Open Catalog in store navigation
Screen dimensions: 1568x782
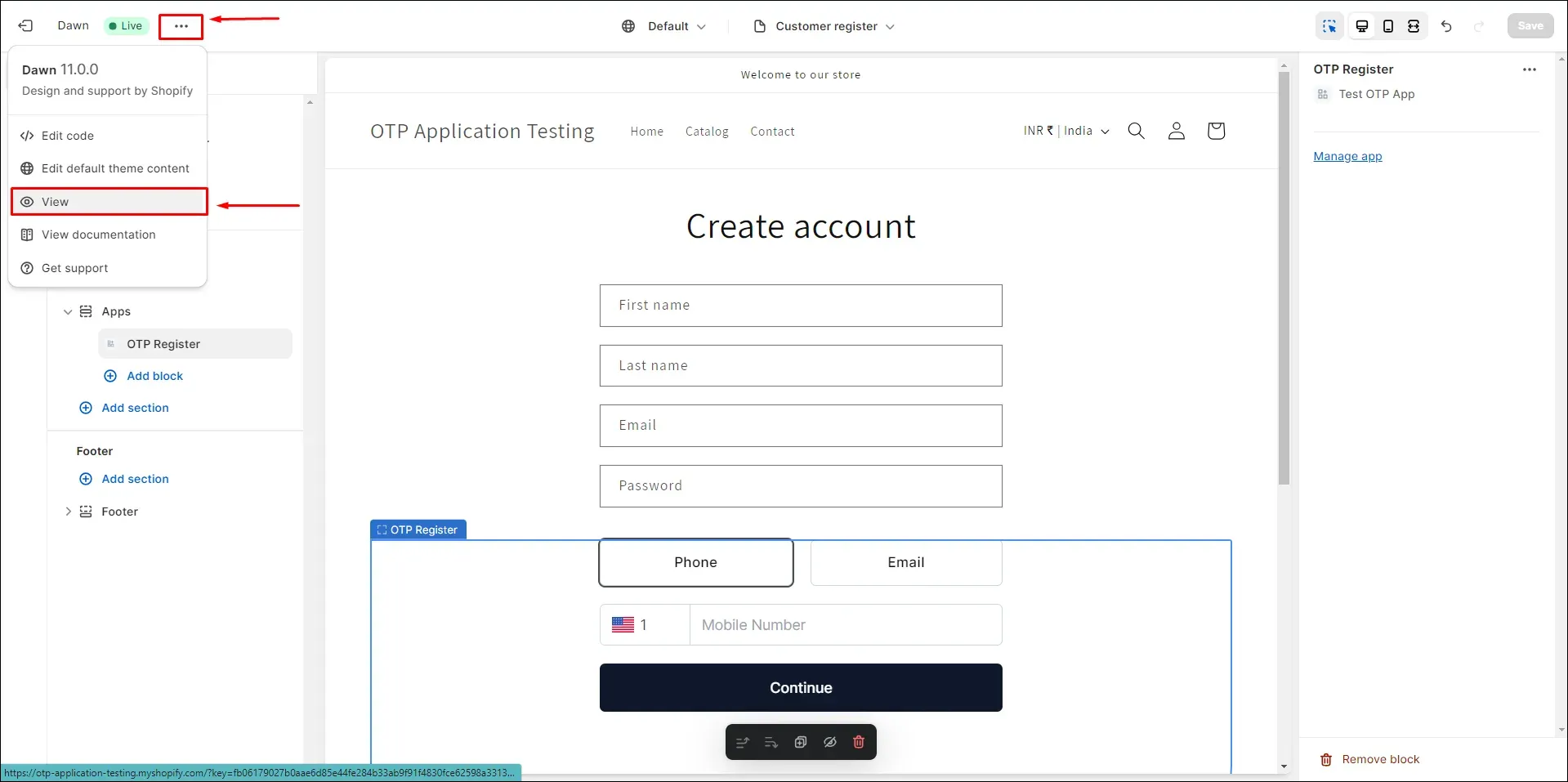click(x=707, y=132)
